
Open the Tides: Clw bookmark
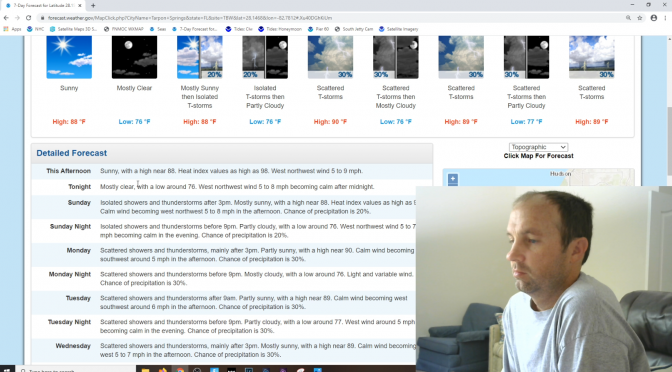pos(239,29)
